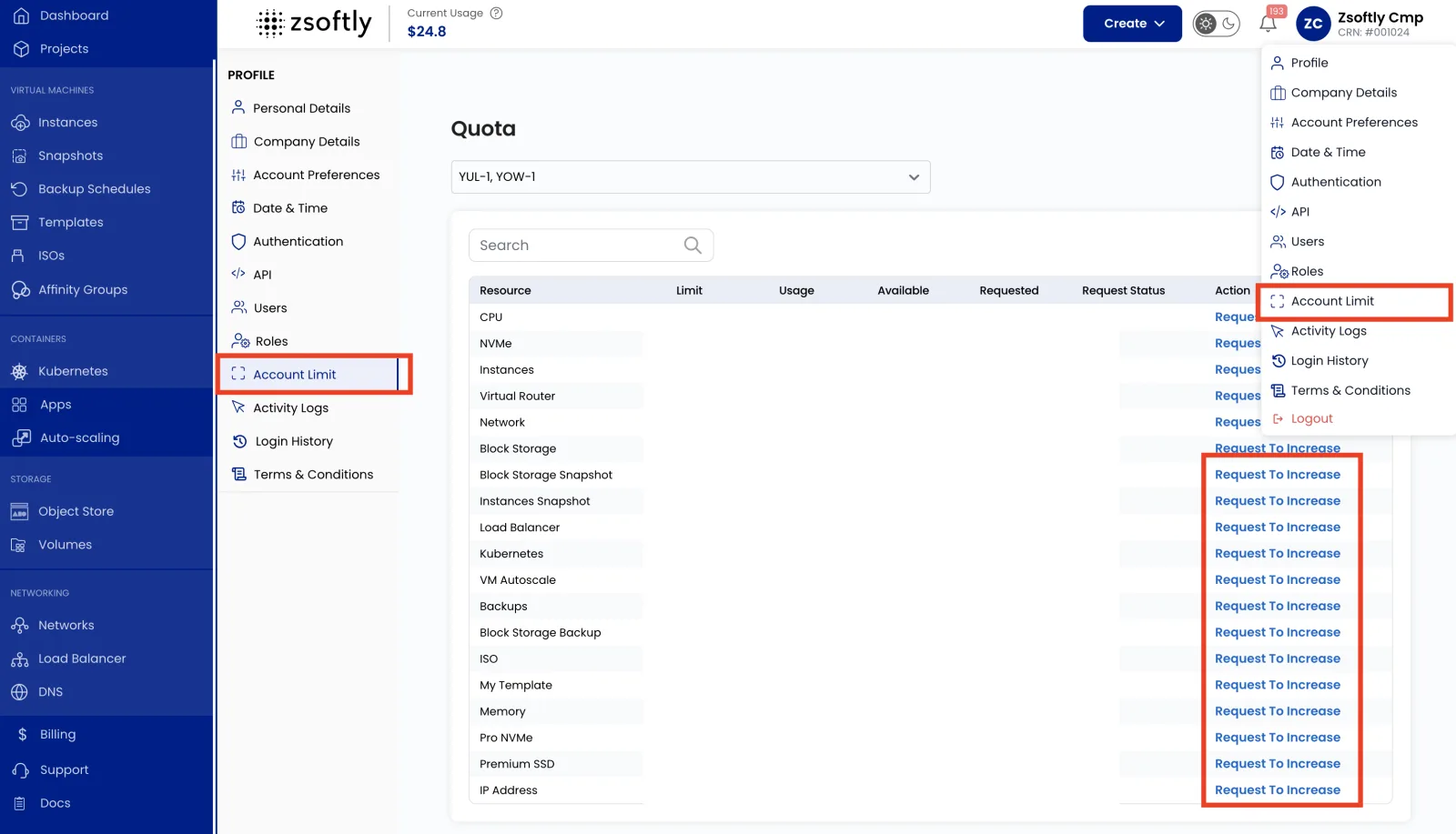The width and height of the screenshot is (1456, 834).
Task: Open the Create dropdown button
Action: coord(1132,24)
